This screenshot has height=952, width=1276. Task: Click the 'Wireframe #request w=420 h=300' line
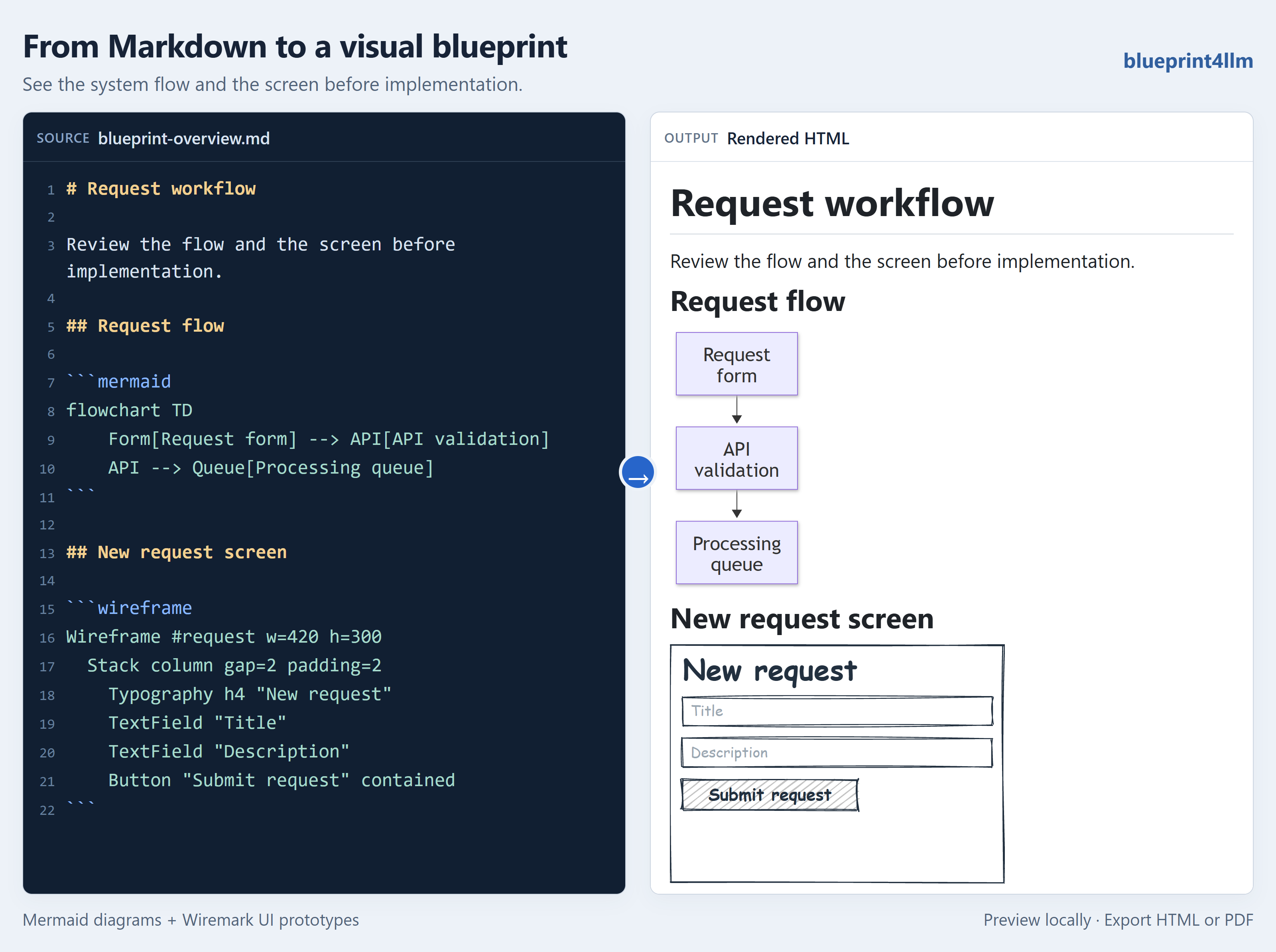[224, 637]
